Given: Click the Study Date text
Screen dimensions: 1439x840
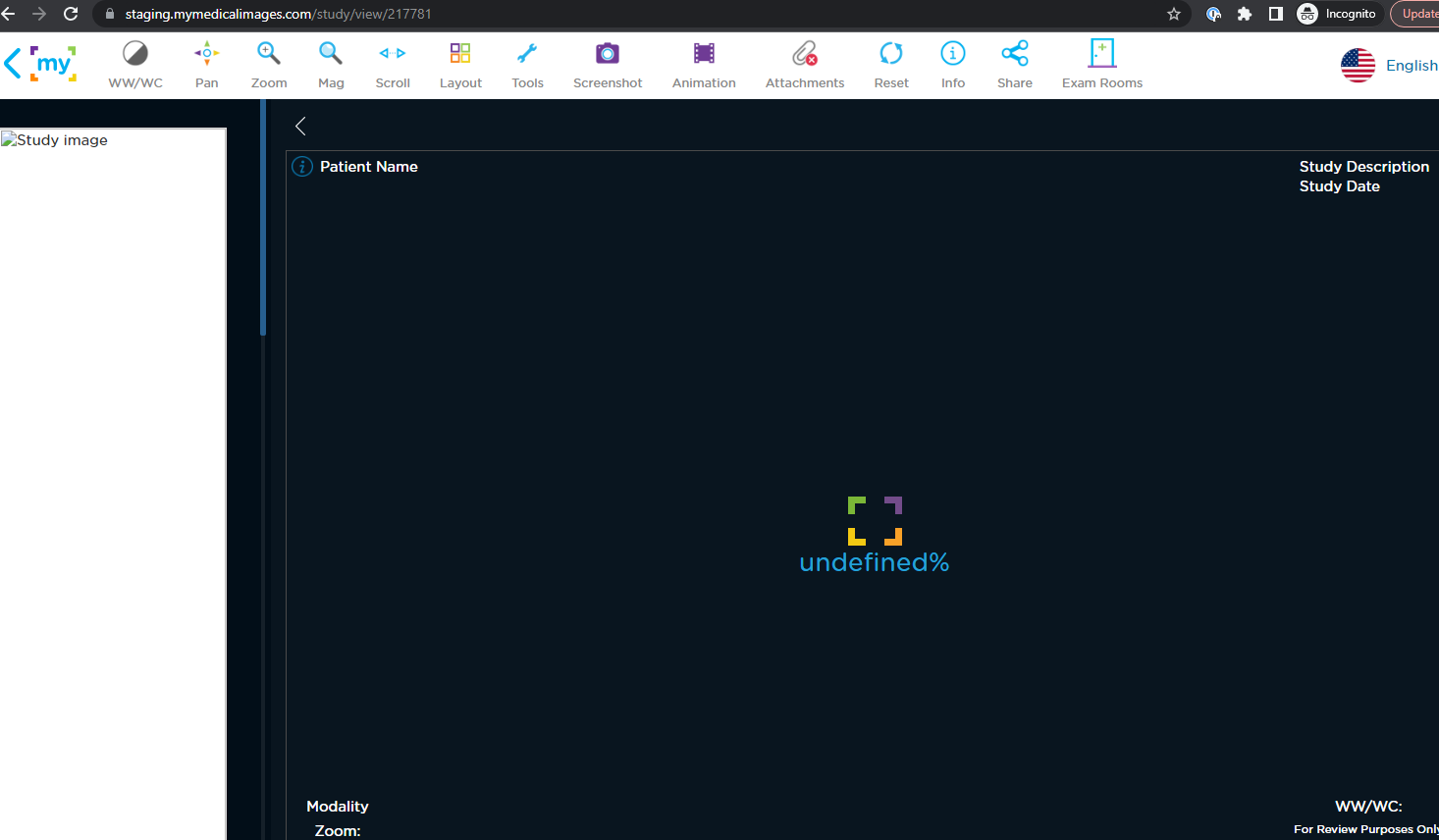Looking at the screenshot, I should pos(1340,186).
